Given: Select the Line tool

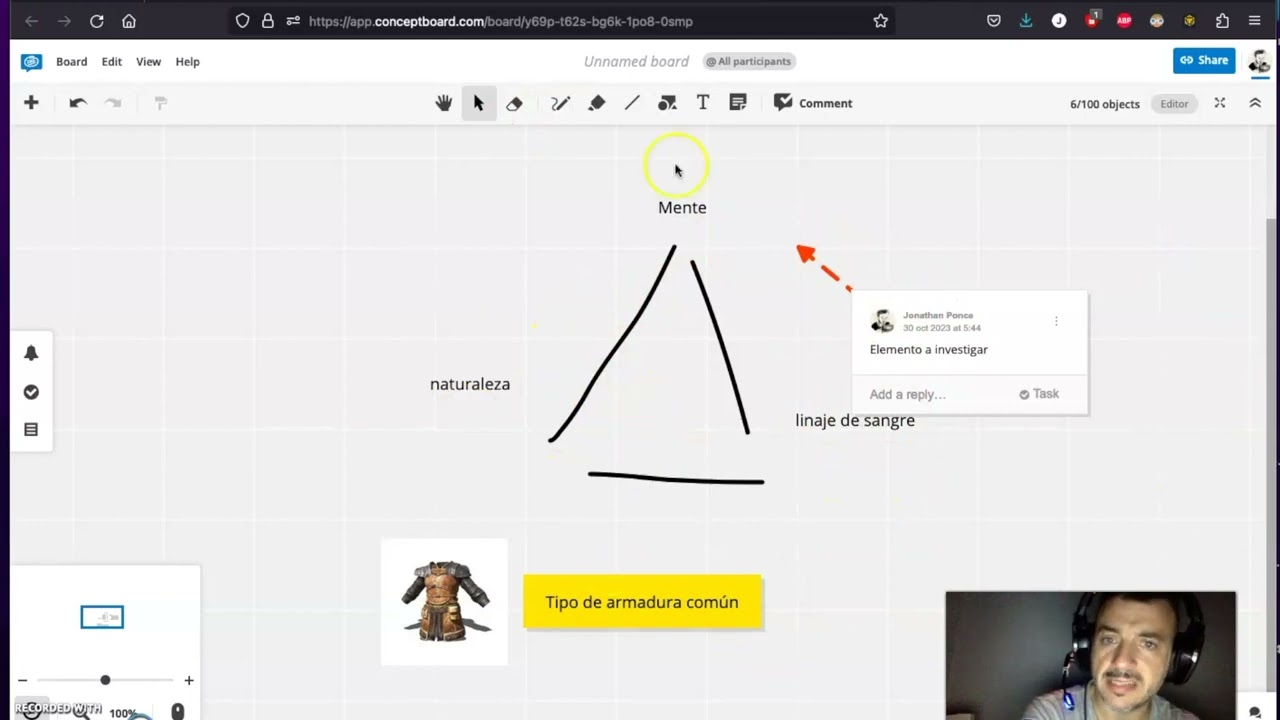Looking at the screenshot, I should (632, 103).
